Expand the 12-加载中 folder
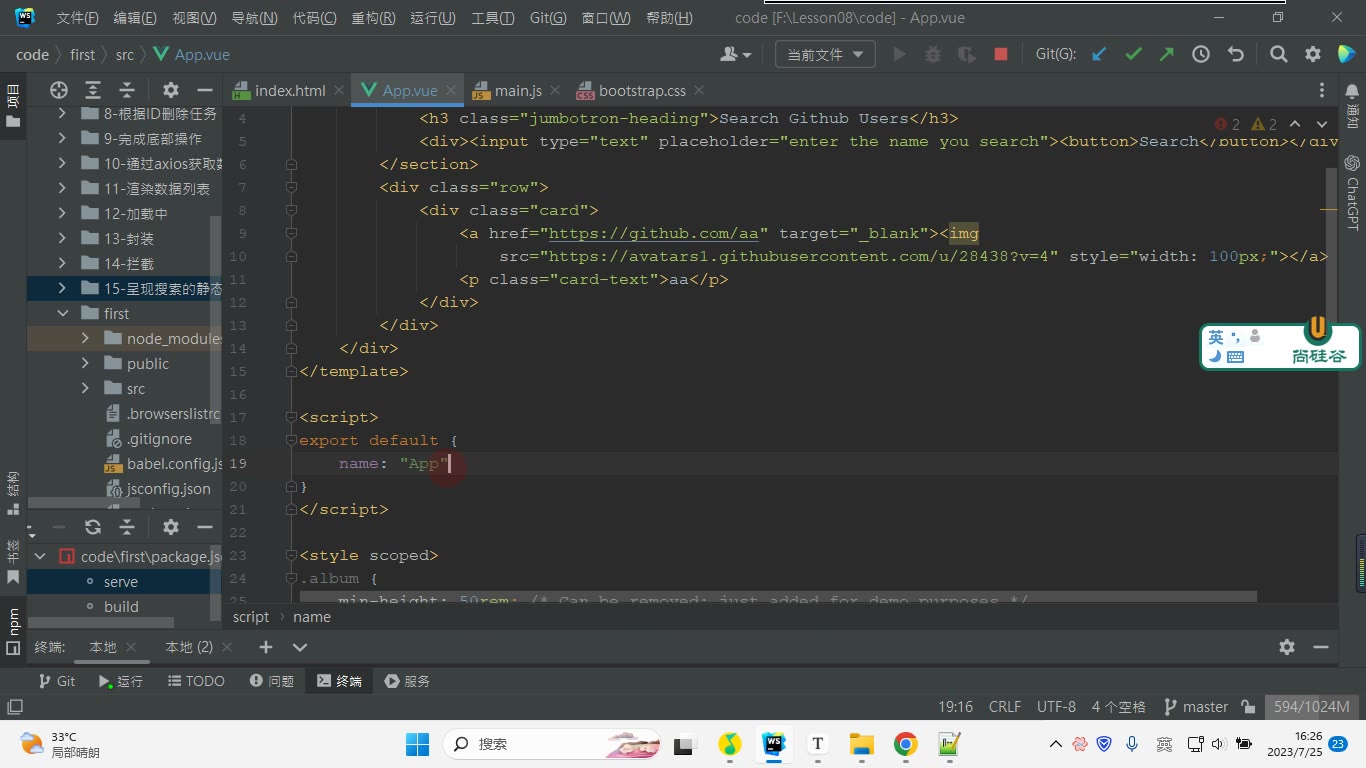This screenshot has height=768, width=1366. coord(63,213)
